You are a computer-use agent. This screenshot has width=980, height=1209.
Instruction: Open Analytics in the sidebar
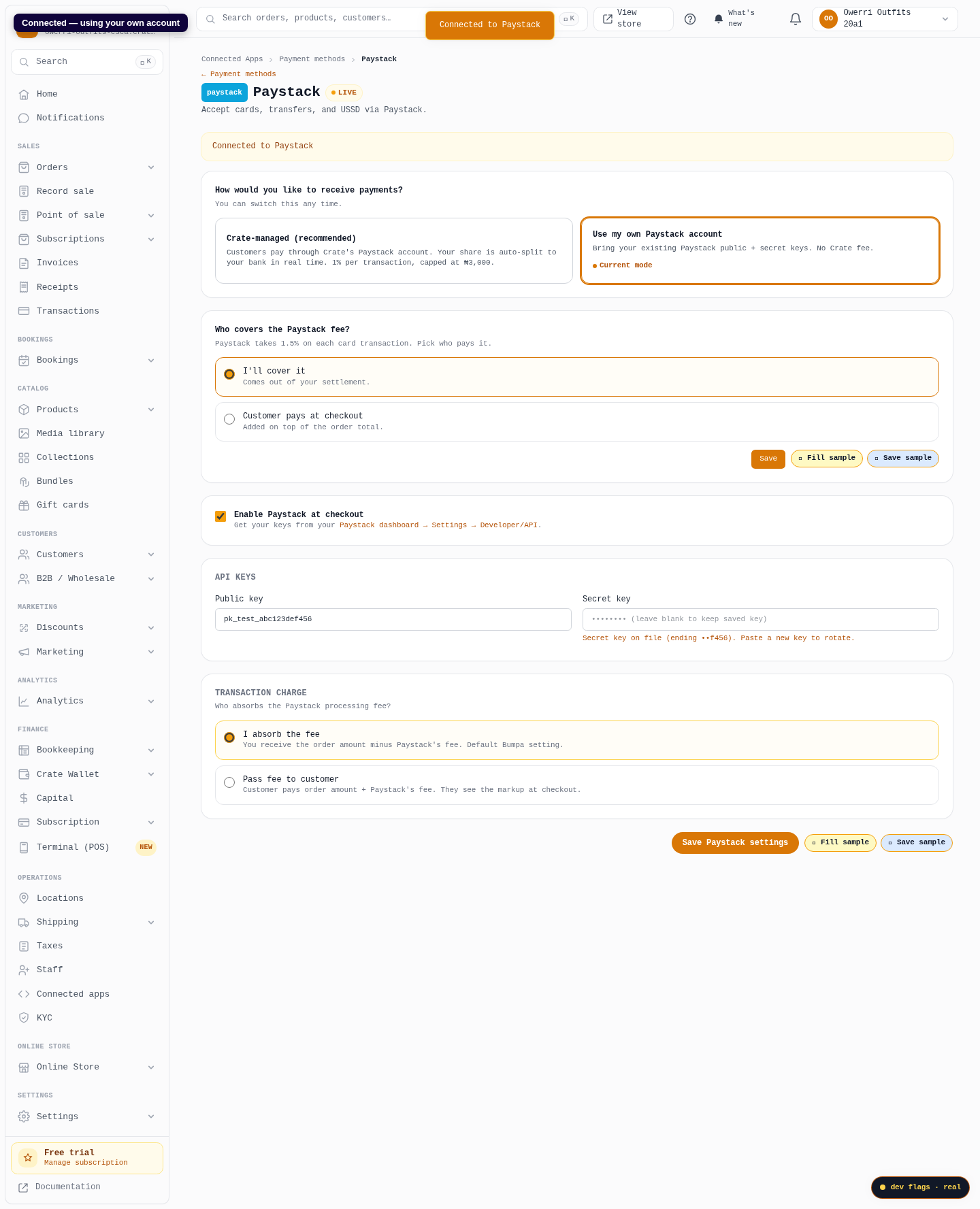pos(87,701)
